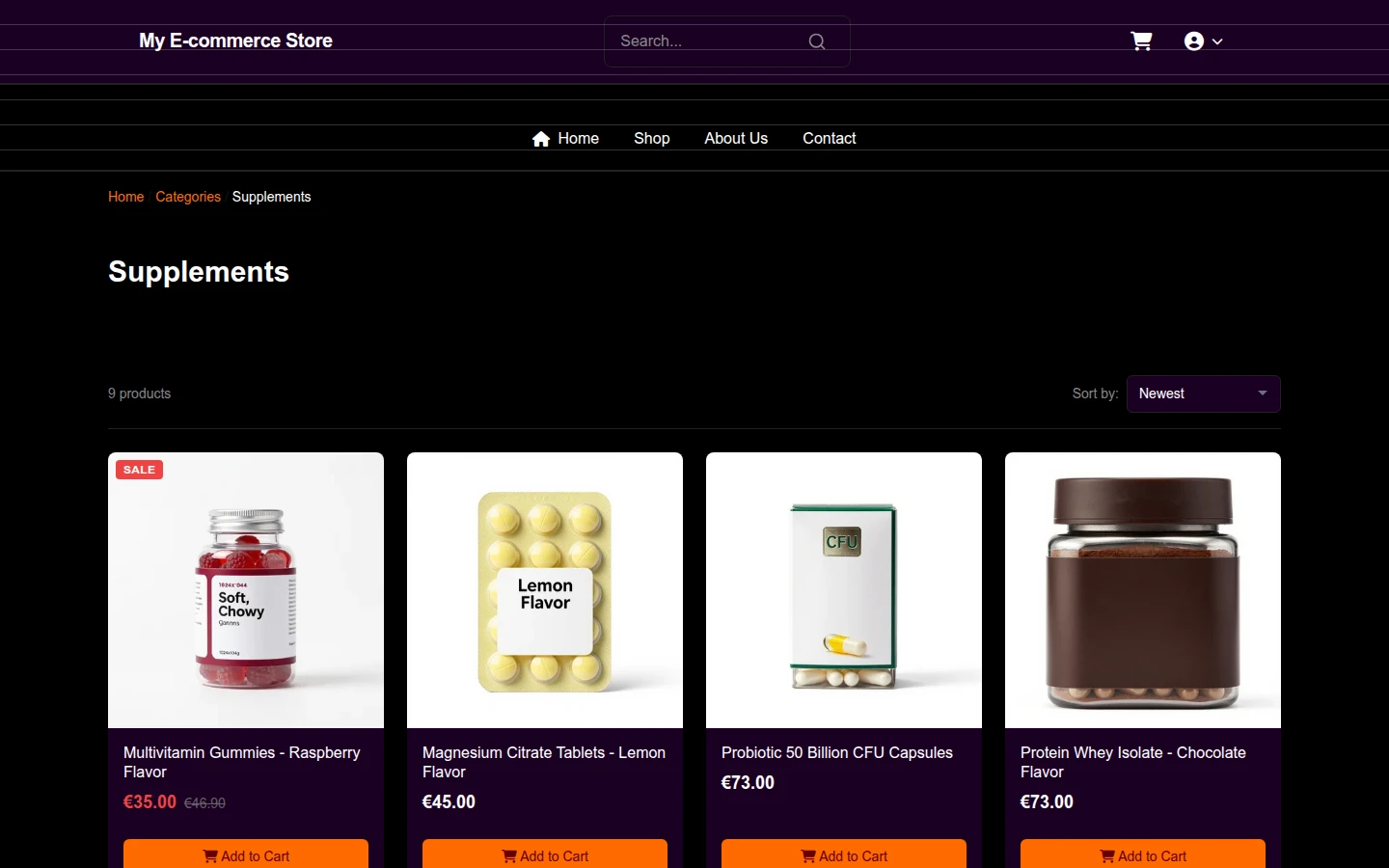
Task: Add Protein Whey Isolate to cart
Action: coord(1143,855)
